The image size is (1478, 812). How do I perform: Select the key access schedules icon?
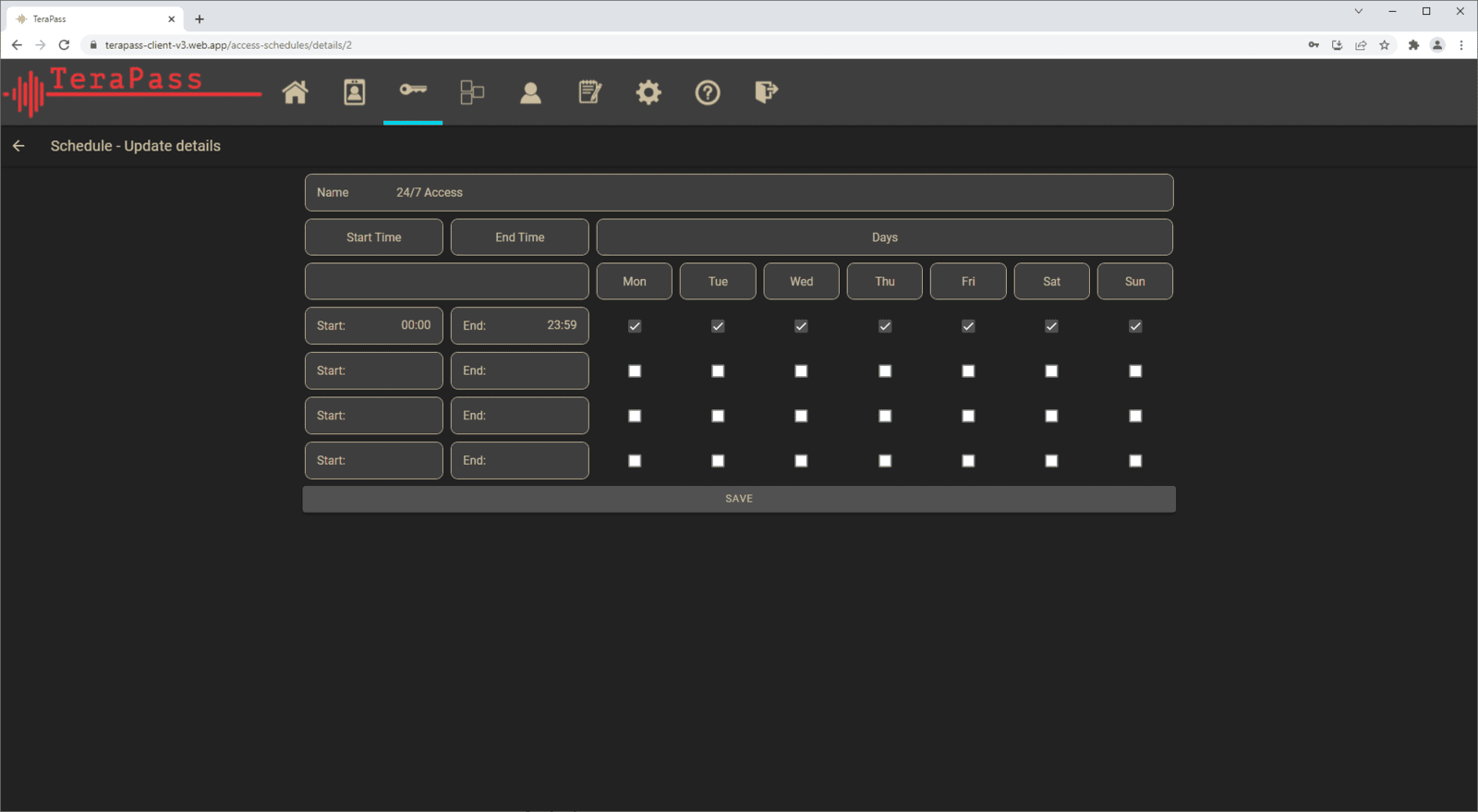(x=413, y=91)
